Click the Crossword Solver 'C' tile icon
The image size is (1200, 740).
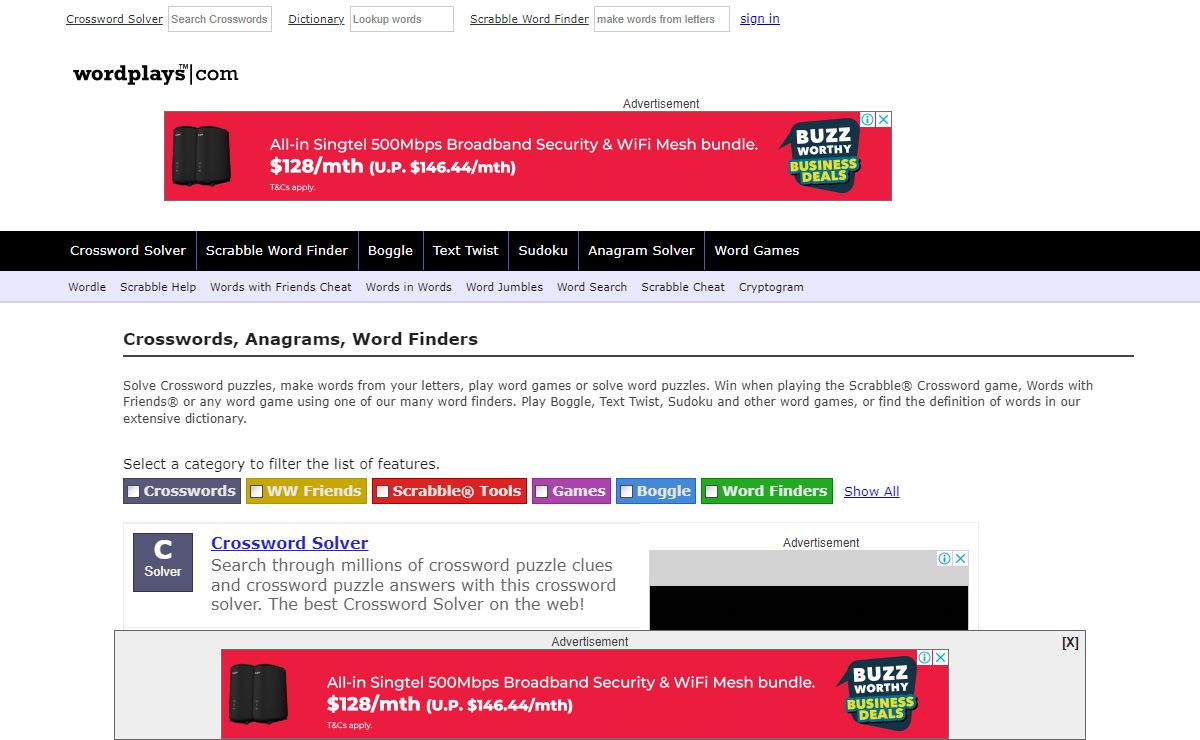163,562
